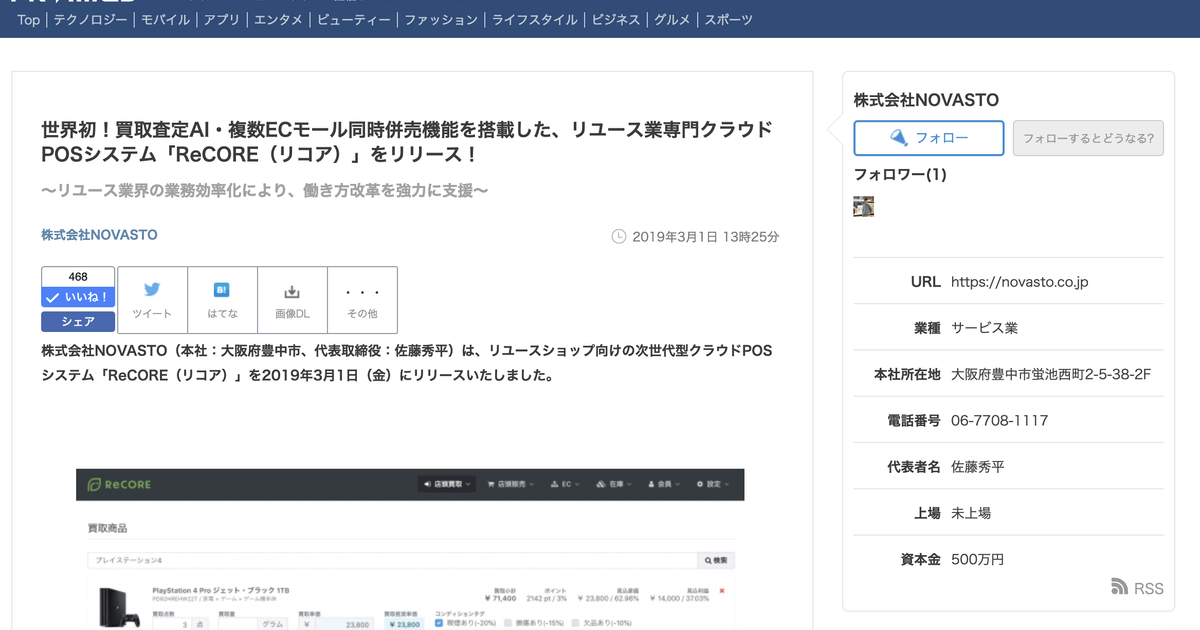Click the 業種 value サービス業
The height and width of the screenshot is (630, 1200).
pos(985,328)
